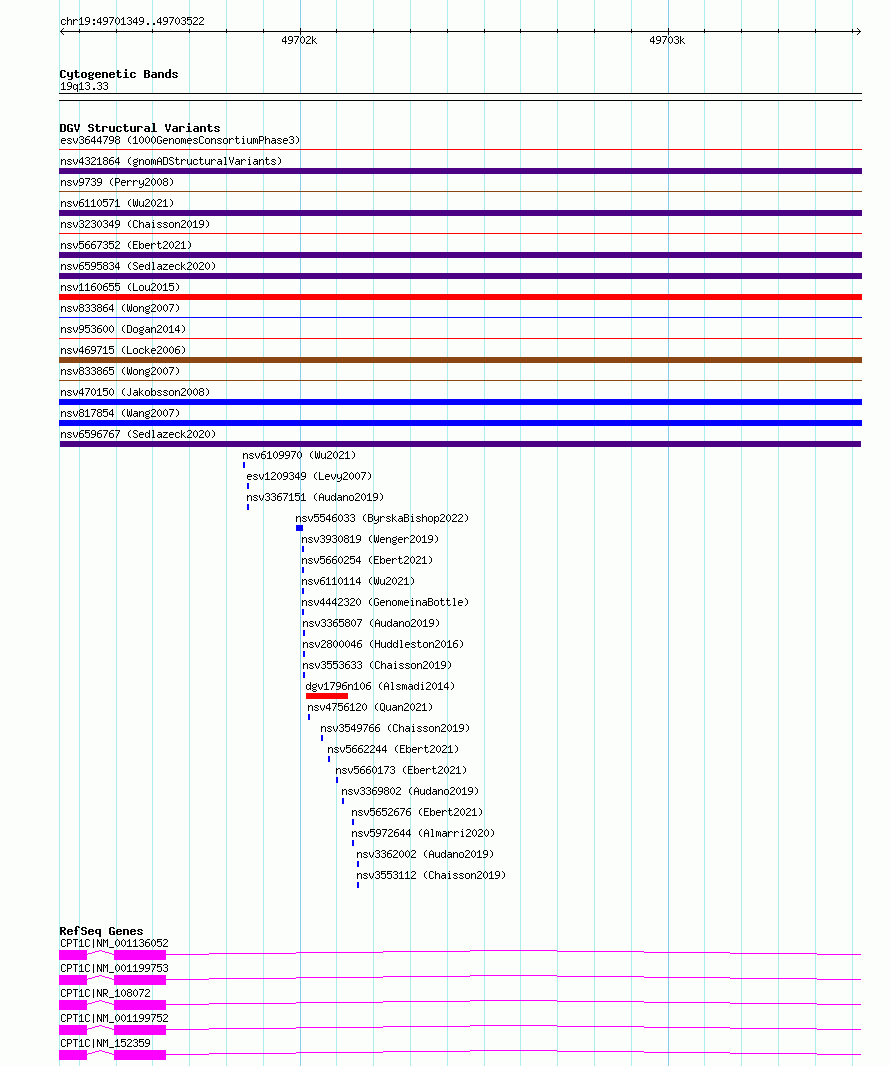Select nsv817854 (Wang2007) label
This screenshot has width=890, height=1066.
120,413
